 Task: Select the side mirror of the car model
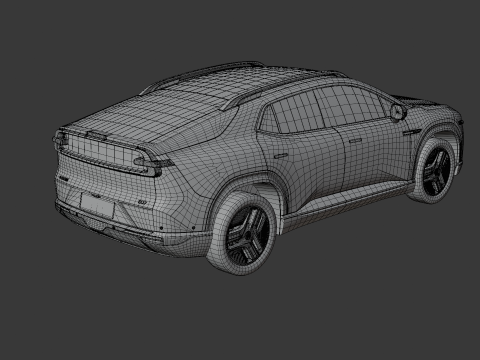click(398, 112)
